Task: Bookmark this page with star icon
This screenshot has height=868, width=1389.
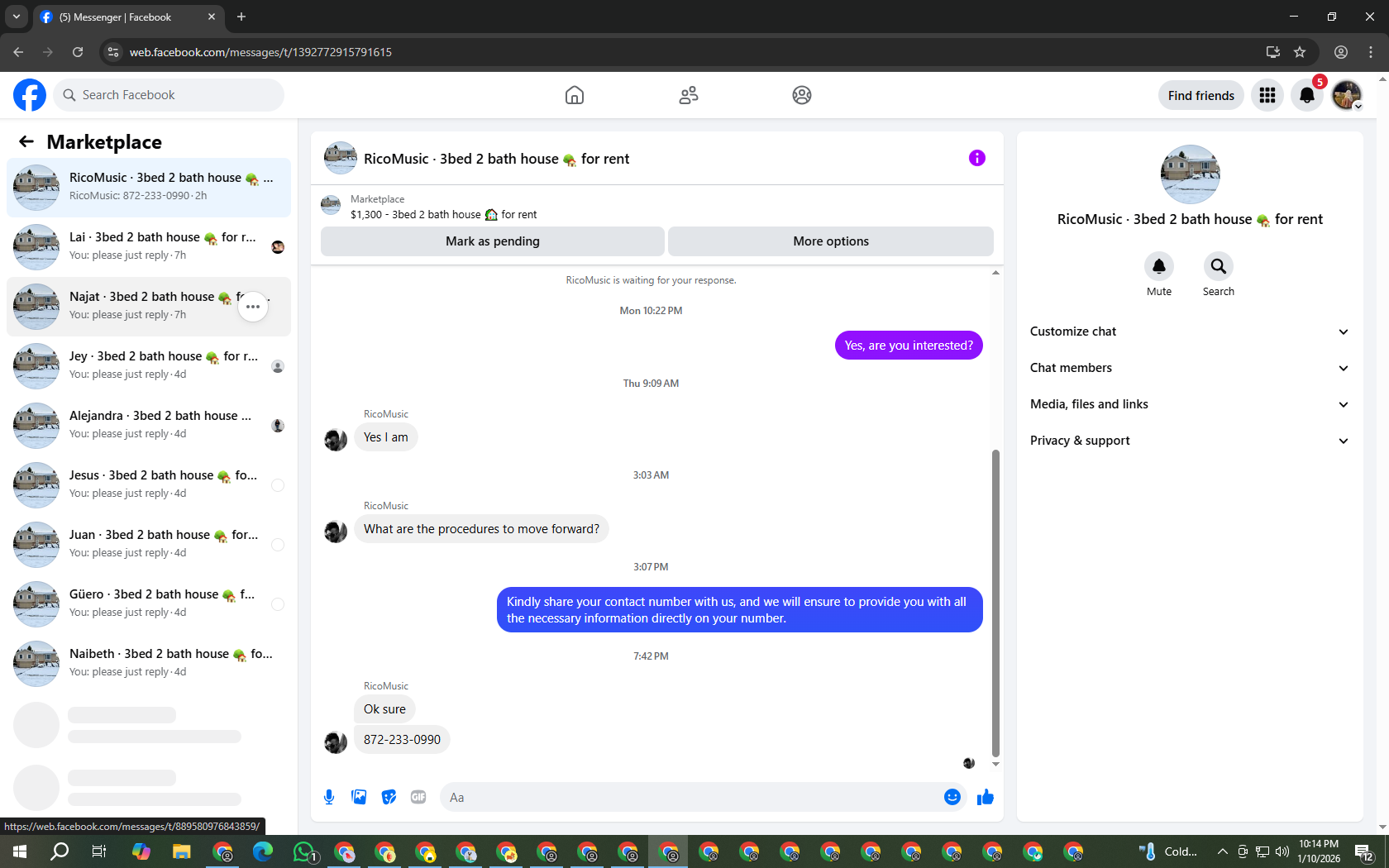Action: tap(1300, 52)
